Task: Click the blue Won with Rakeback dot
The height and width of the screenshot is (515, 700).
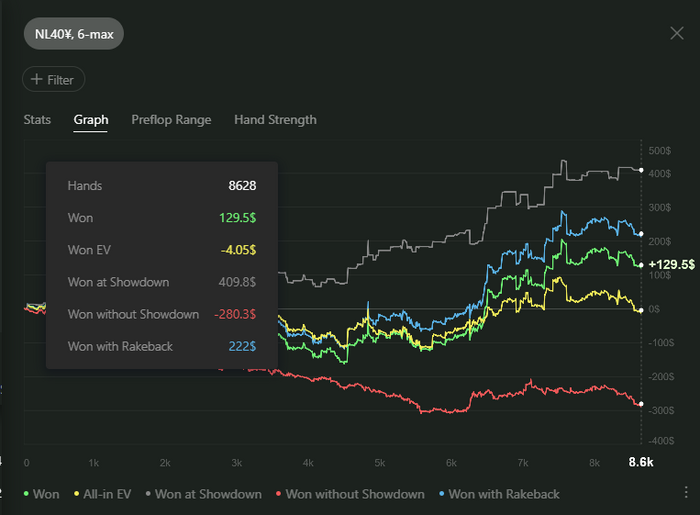Action: coord(441,494)
